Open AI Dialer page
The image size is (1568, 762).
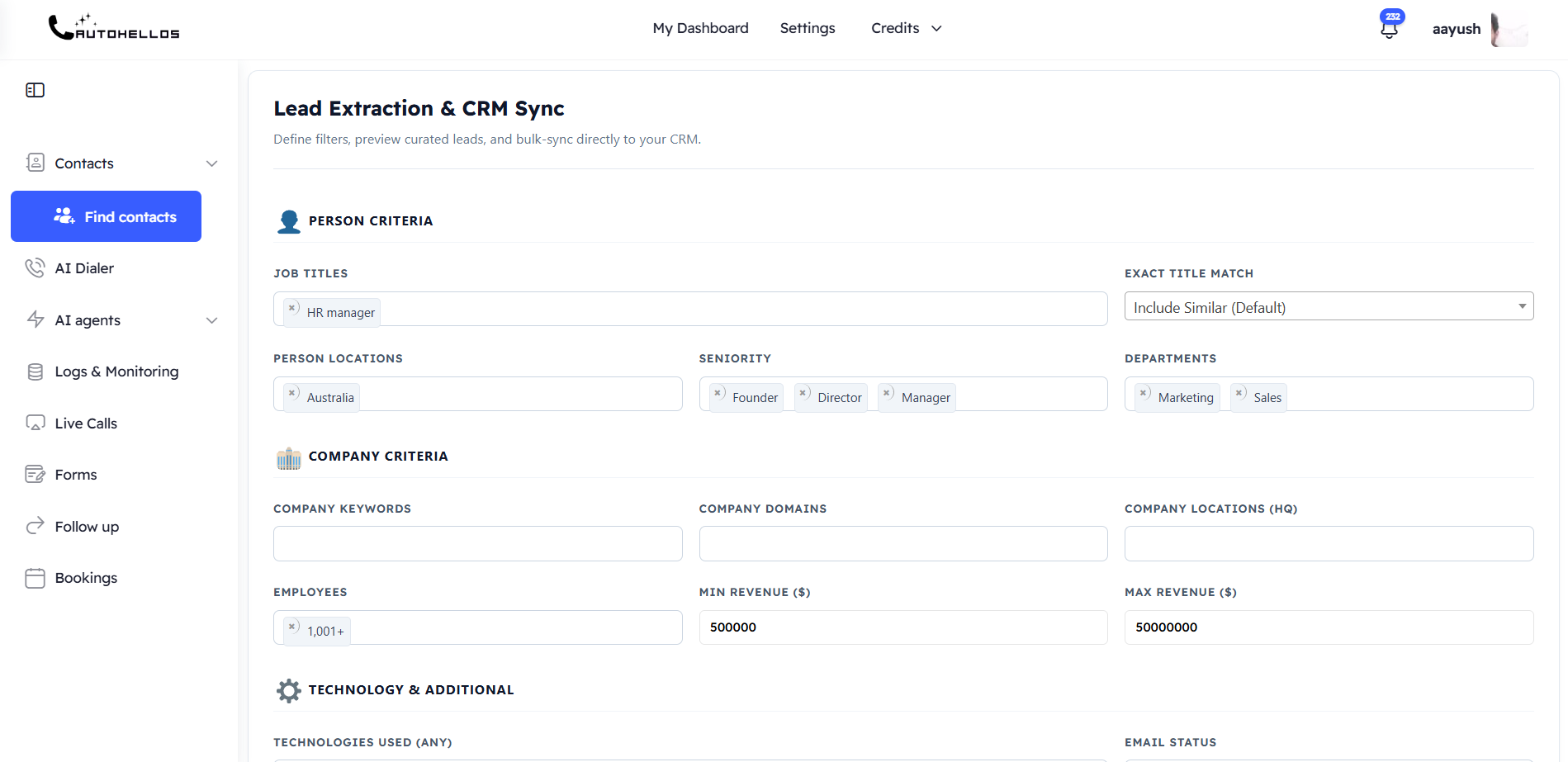click(x=84, y=268)
